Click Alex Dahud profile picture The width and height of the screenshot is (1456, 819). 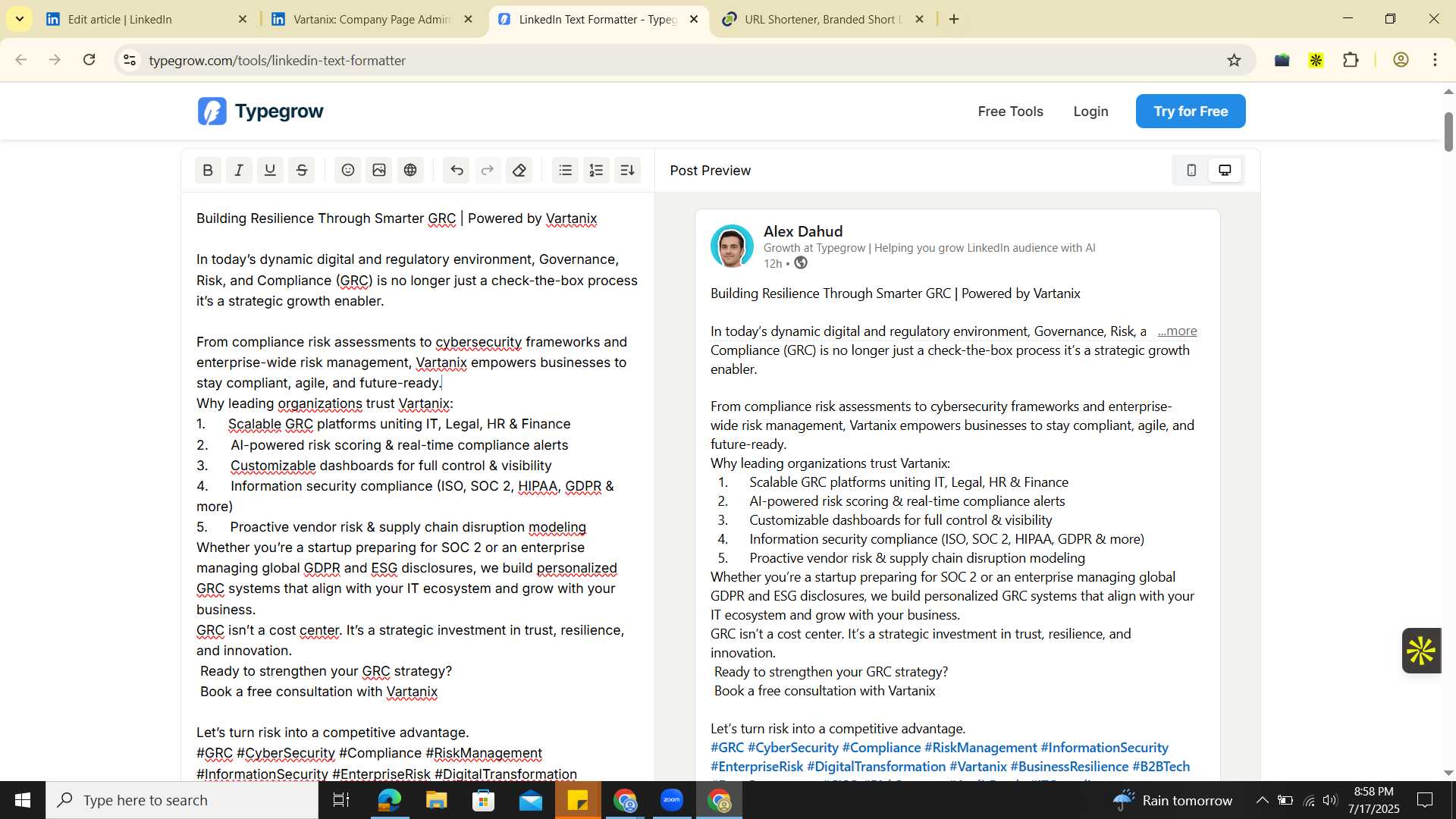(732, 246)
